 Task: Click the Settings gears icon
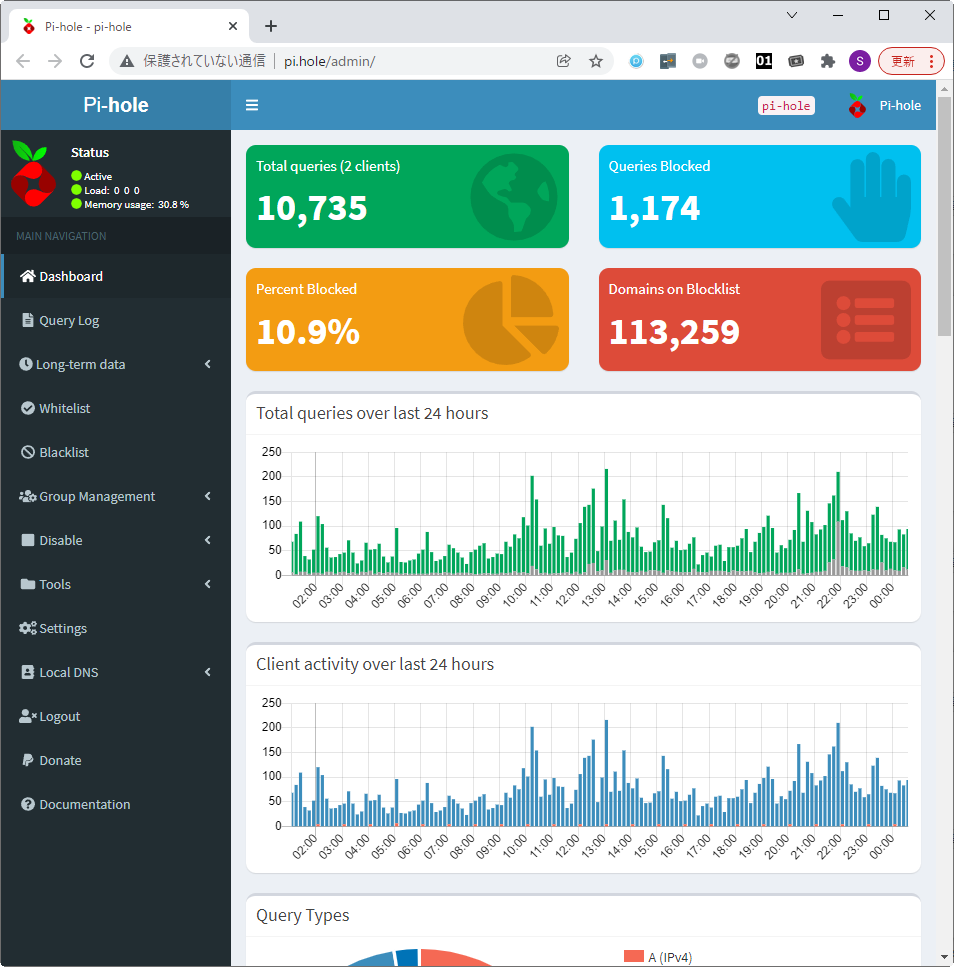[x=28, y=628]
